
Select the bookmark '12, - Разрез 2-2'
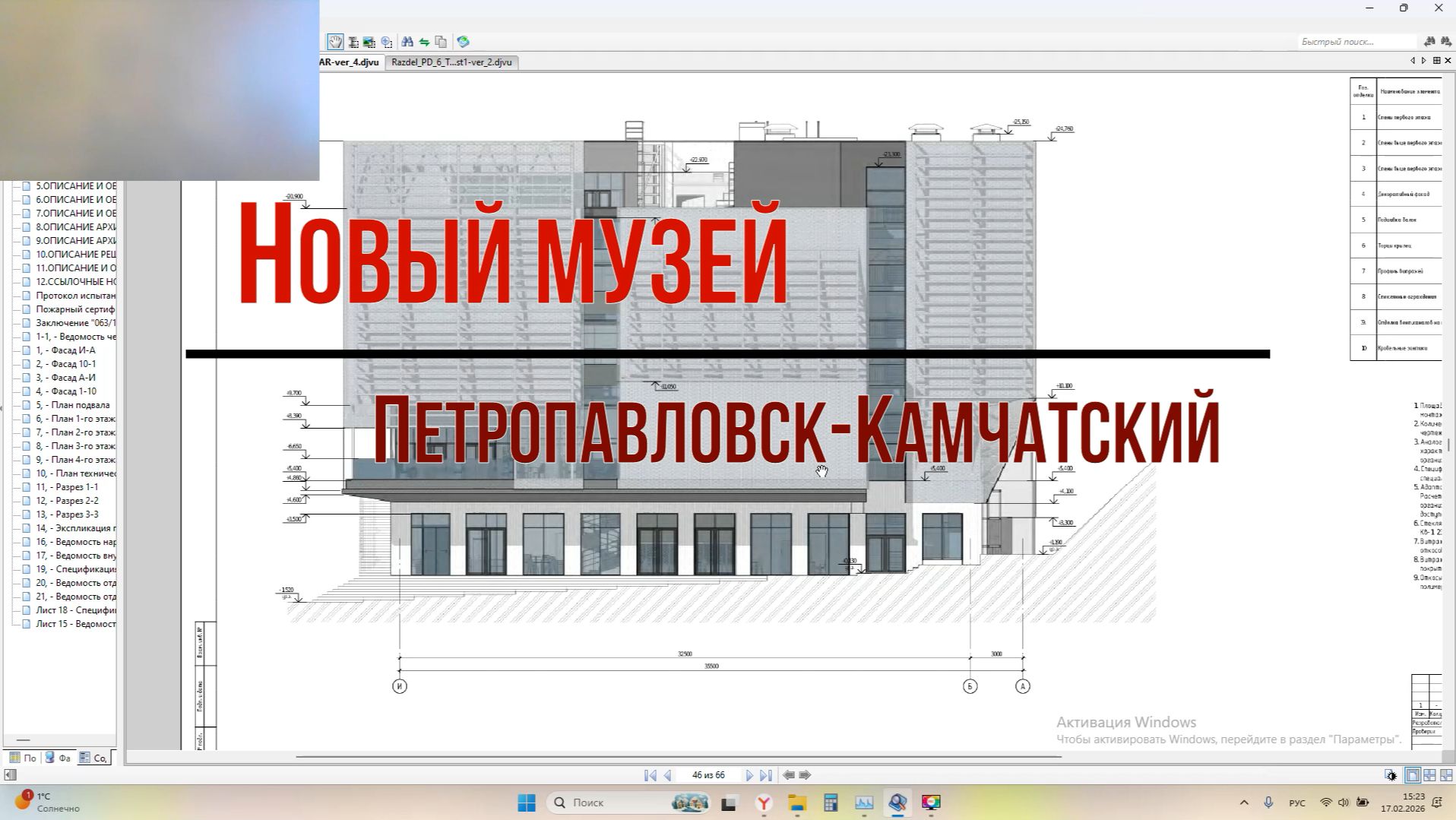67,500
